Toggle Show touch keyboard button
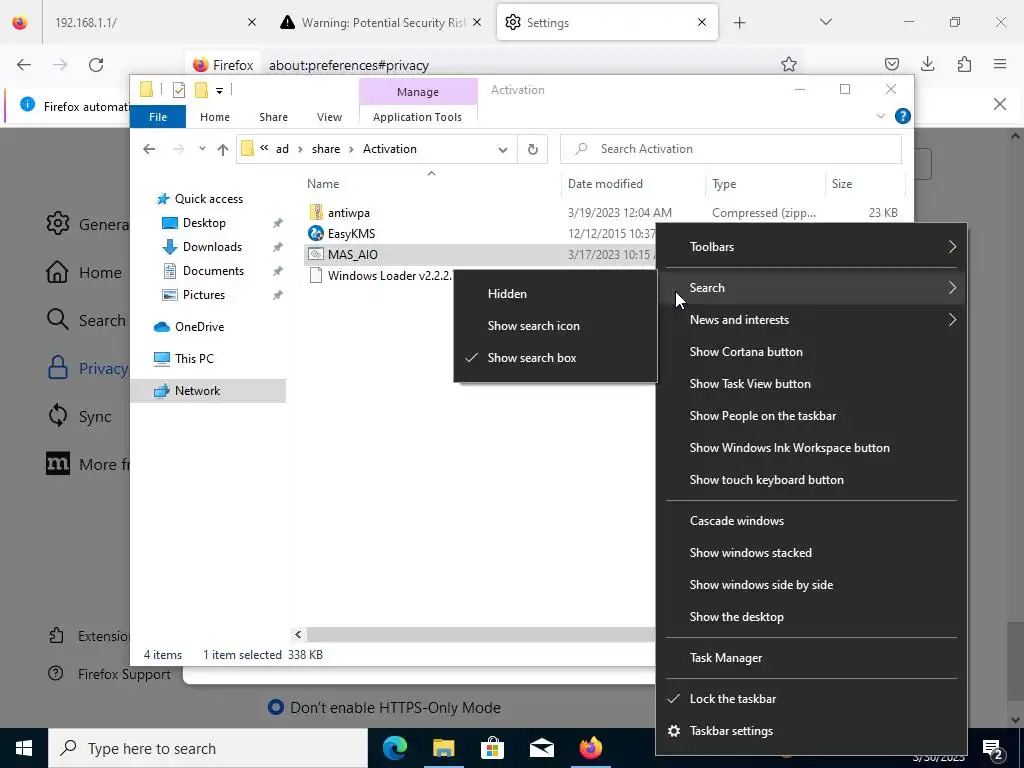Viewport: 1024px width, 768px height. pos(811,480)
